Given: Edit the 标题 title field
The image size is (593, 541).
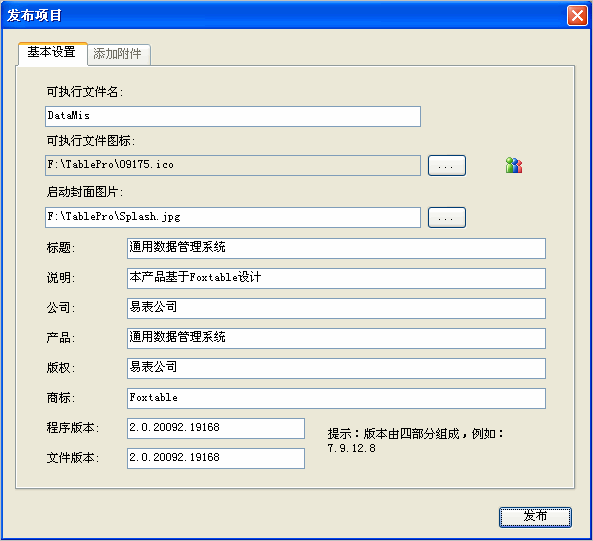Looking at the screenshot, I should [336, 248].
